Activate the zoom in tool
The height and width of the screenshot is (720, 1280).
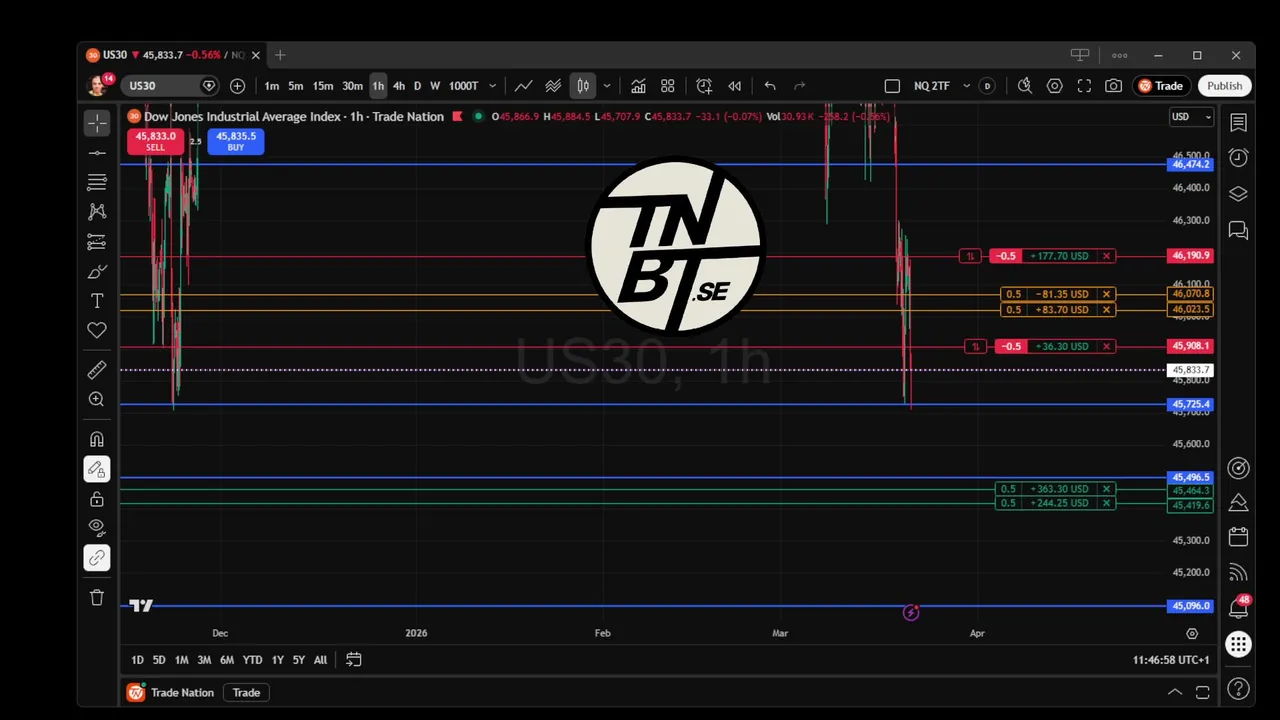(x=97, y=399)
